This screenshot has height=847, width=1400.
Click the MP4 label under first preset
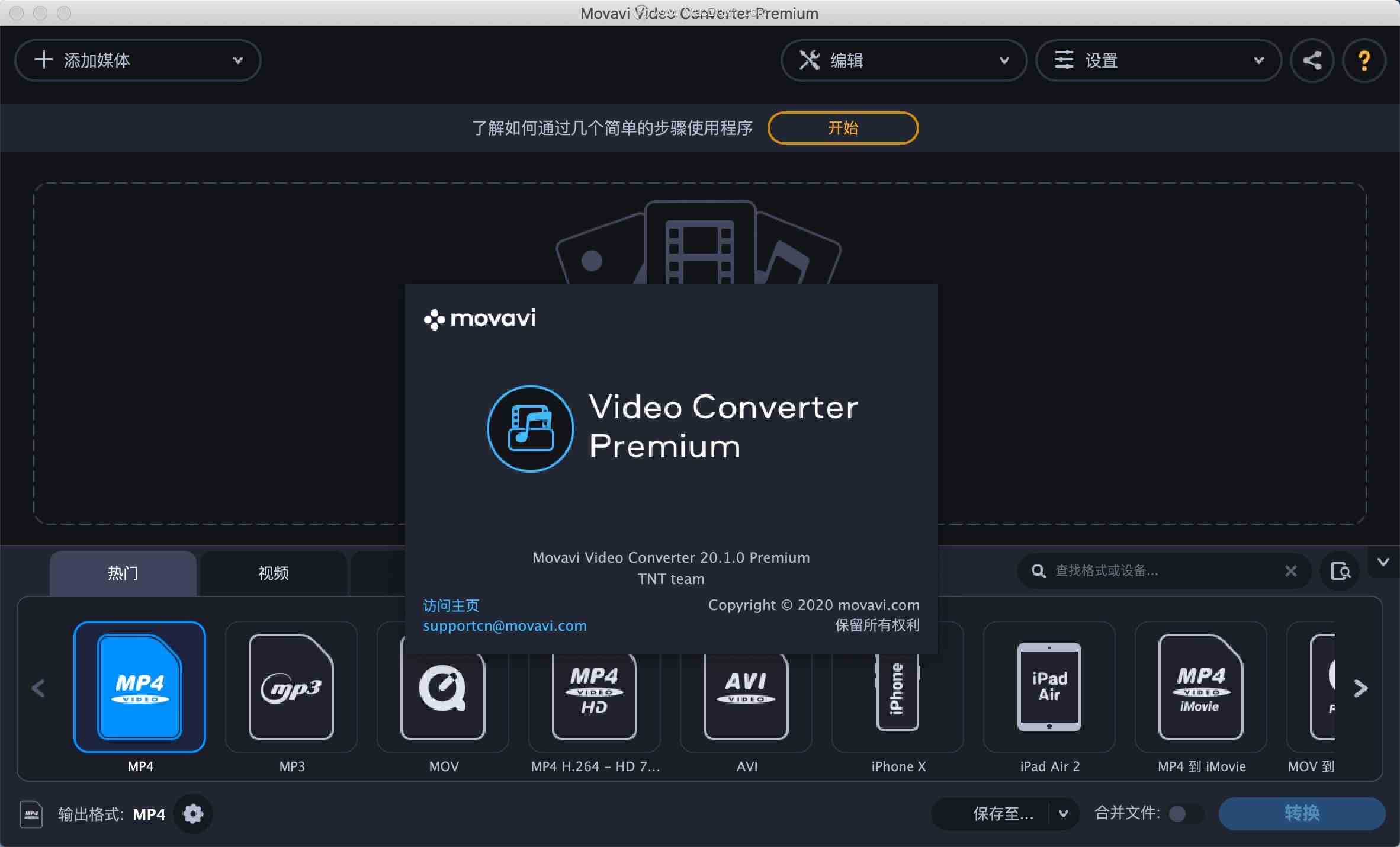click(x=140, y=766)
